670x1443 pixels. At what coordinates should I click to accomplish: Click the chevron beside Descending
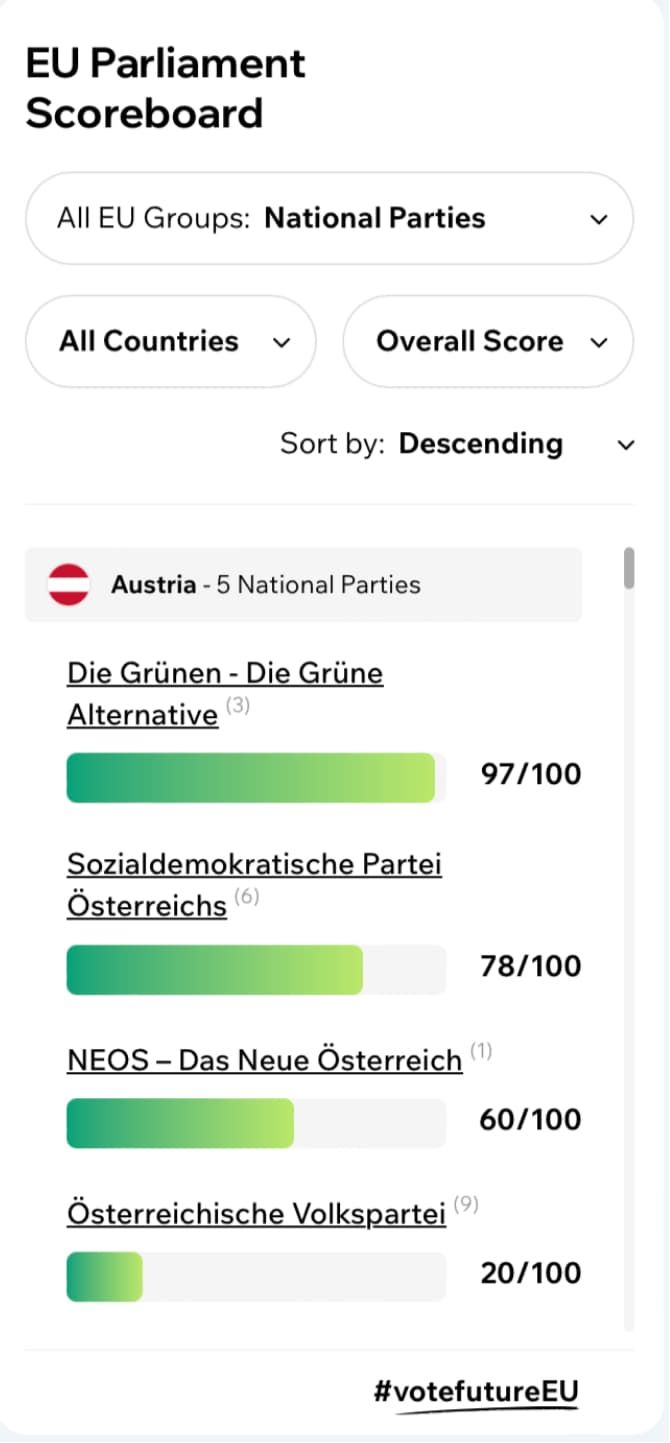(627, 445)
